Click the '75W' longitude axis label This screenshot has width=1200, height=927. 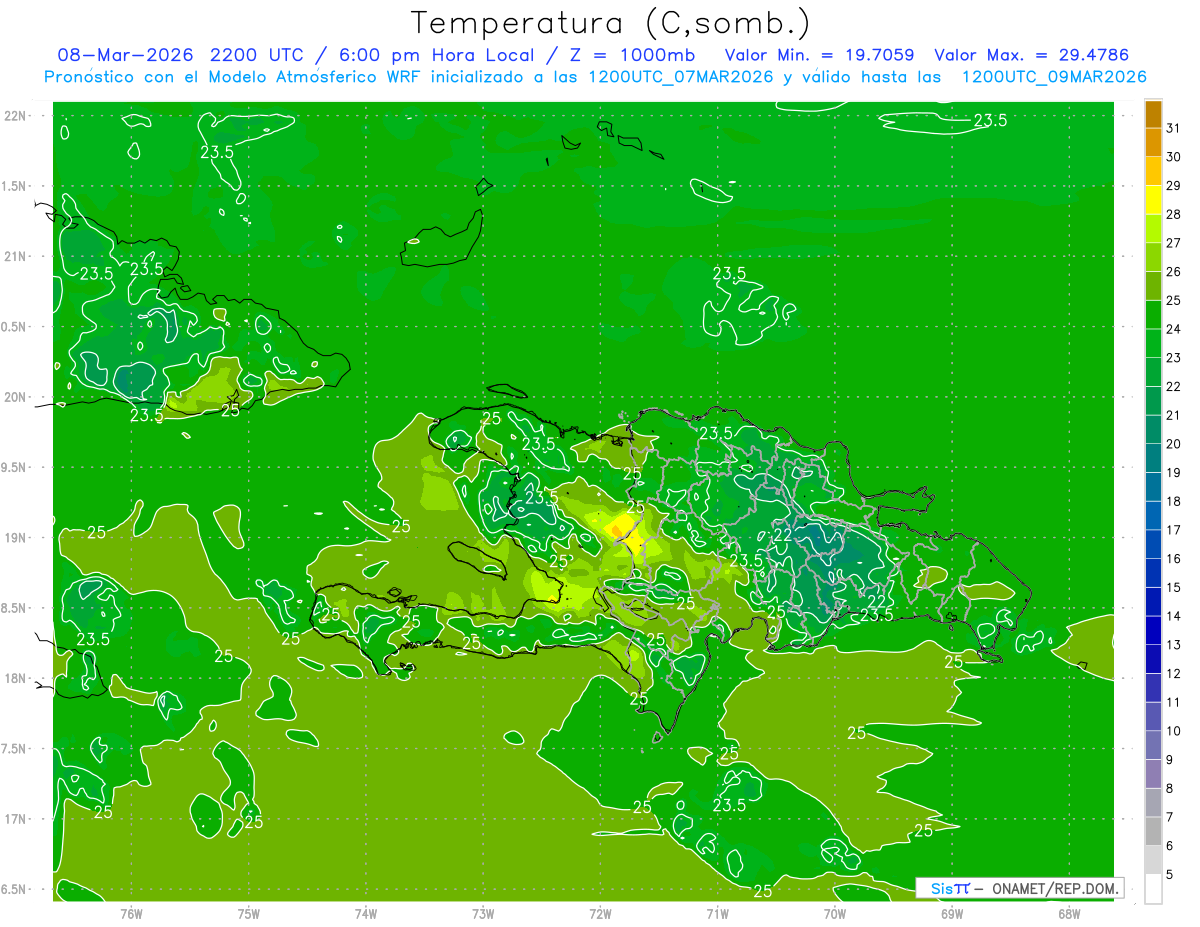point(249,913)
